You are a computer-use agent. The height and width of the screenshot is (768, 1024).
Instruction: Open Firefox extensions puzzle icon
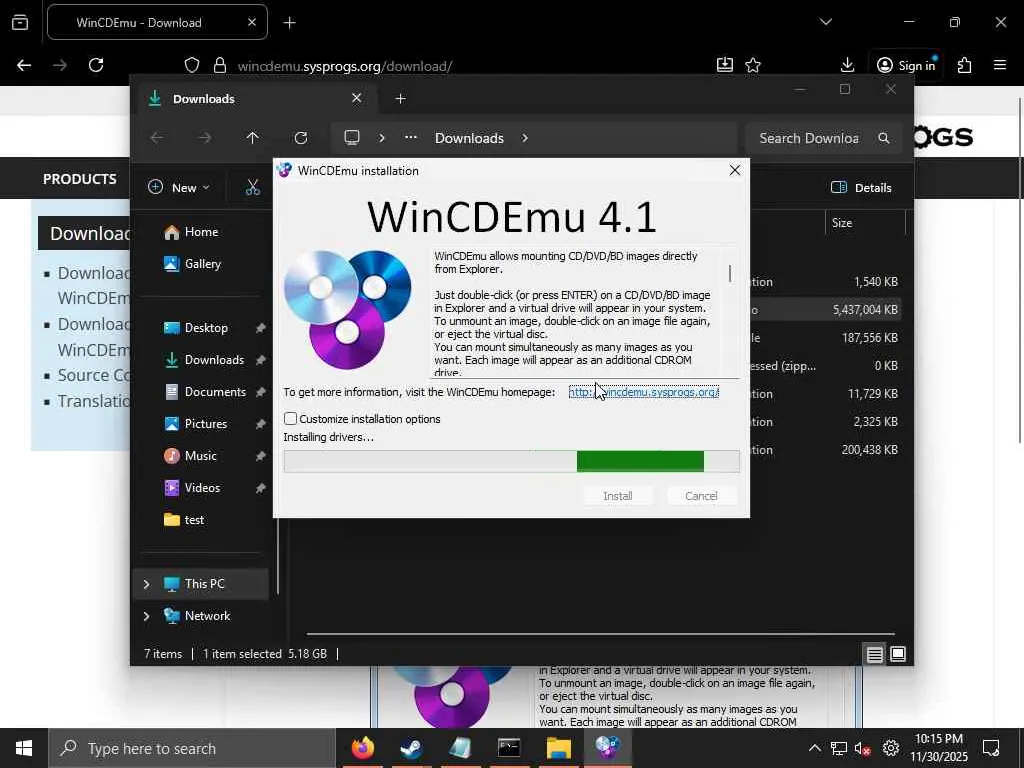point(965,65)
